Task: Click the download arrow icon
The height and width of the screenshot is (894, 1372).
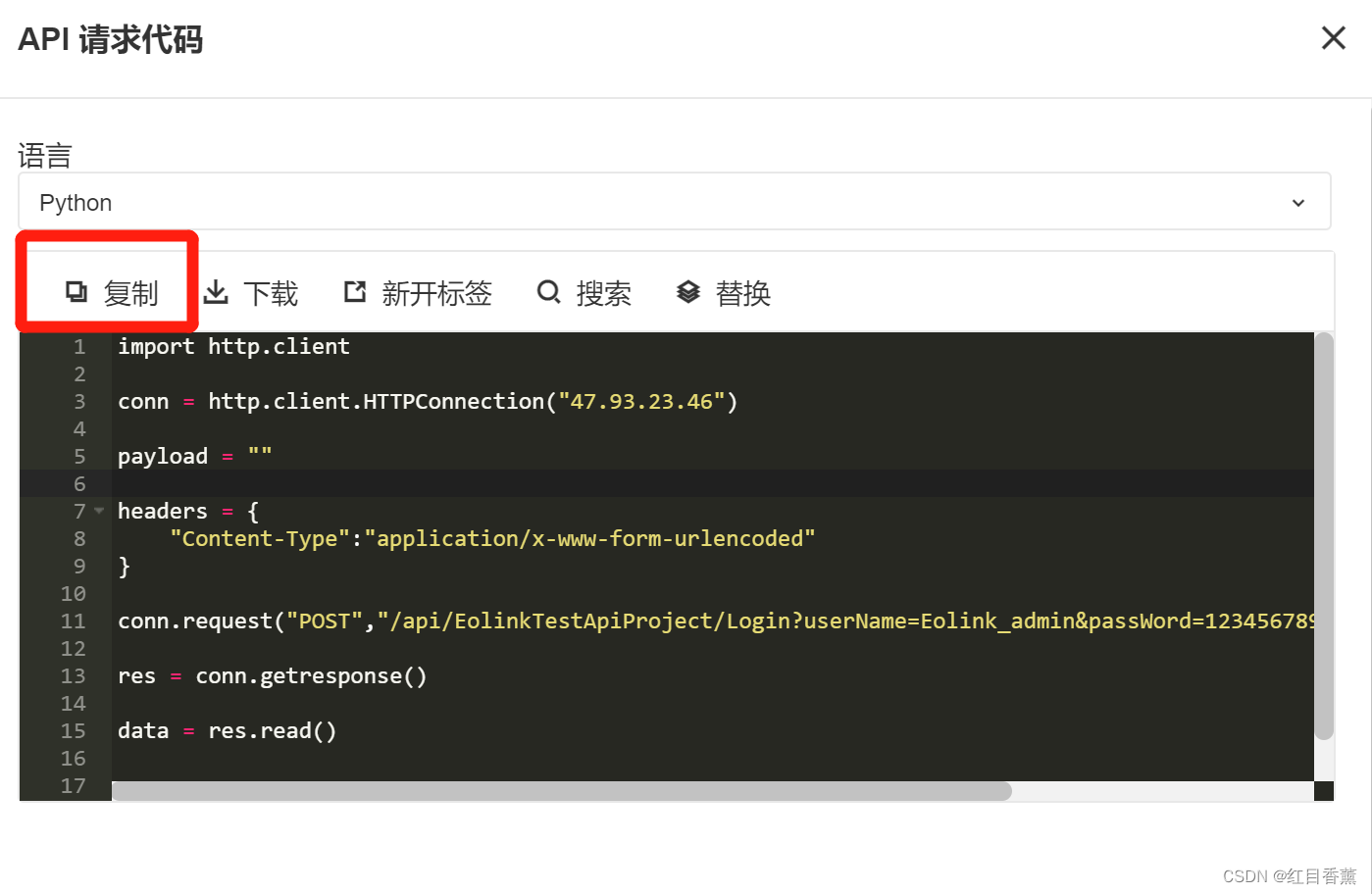Action: coord(216,291)
